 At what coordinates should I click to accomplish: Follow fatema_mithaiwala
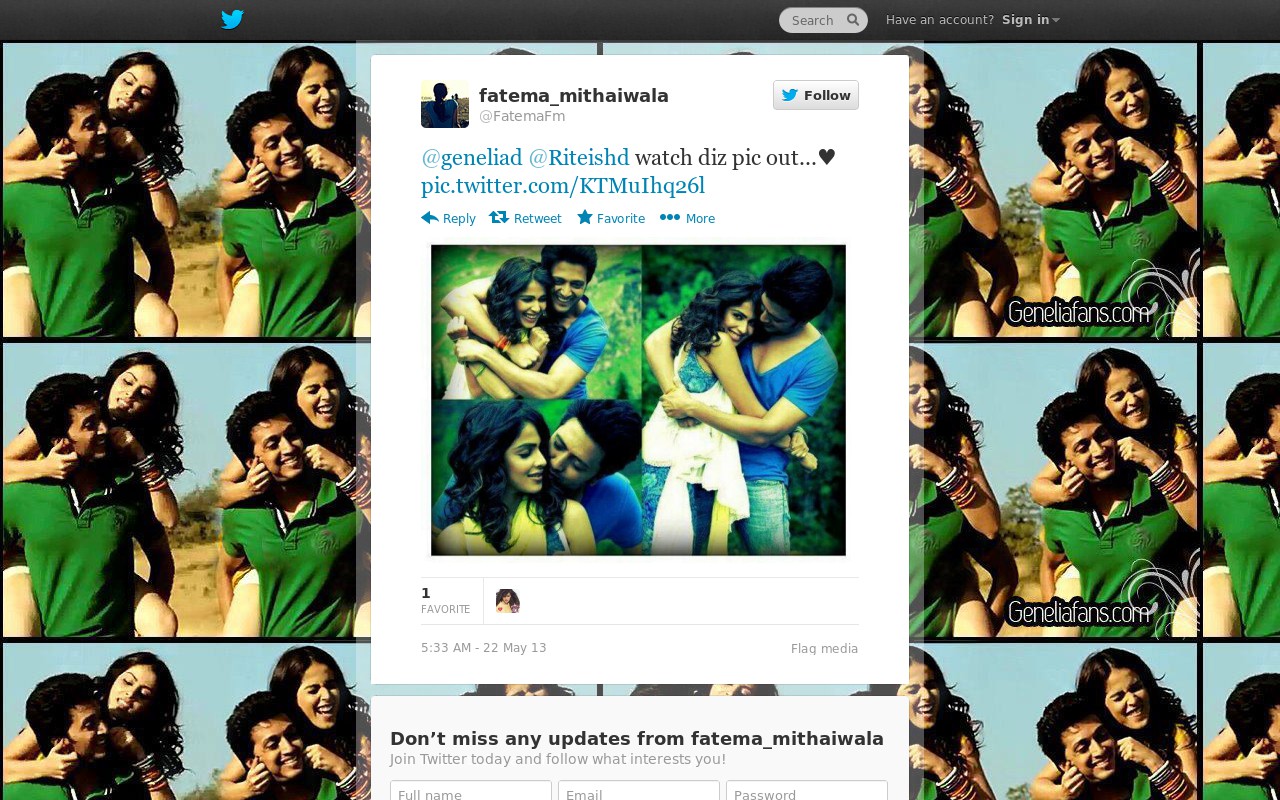pos(816,95)
